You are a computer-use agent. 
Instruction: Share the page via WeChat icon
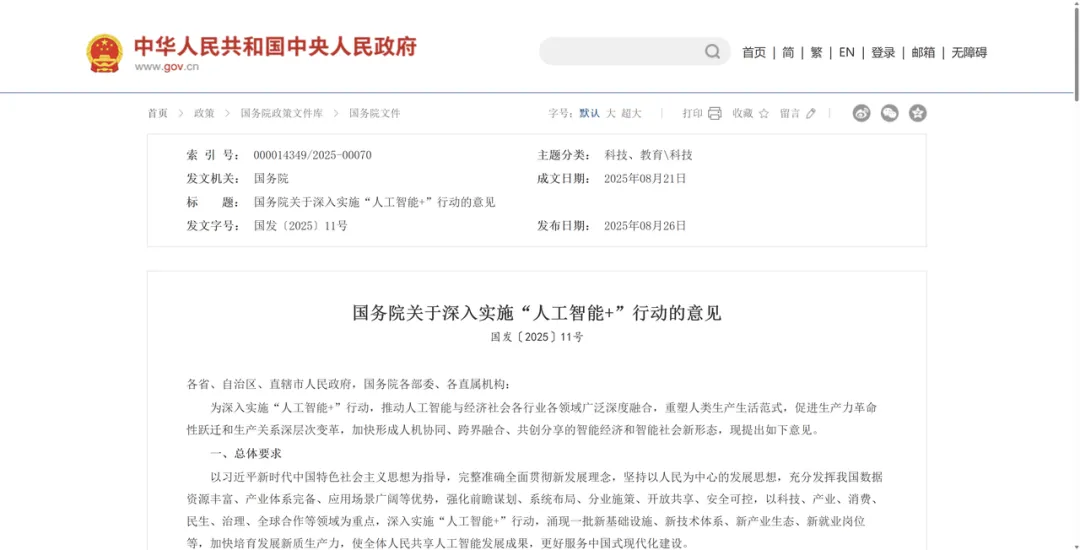889,114
